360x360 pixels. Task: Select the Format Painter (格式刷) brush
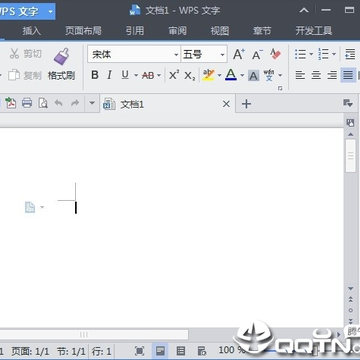(61, 64)
